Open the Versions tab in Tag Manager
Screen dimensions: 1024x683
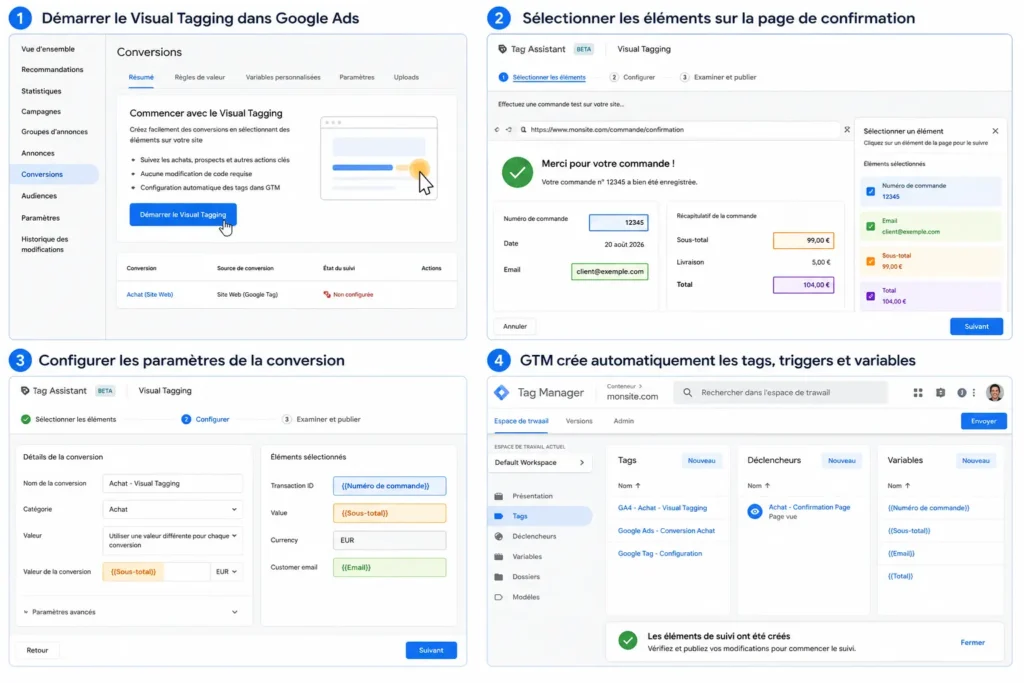[x=579, y=421]
